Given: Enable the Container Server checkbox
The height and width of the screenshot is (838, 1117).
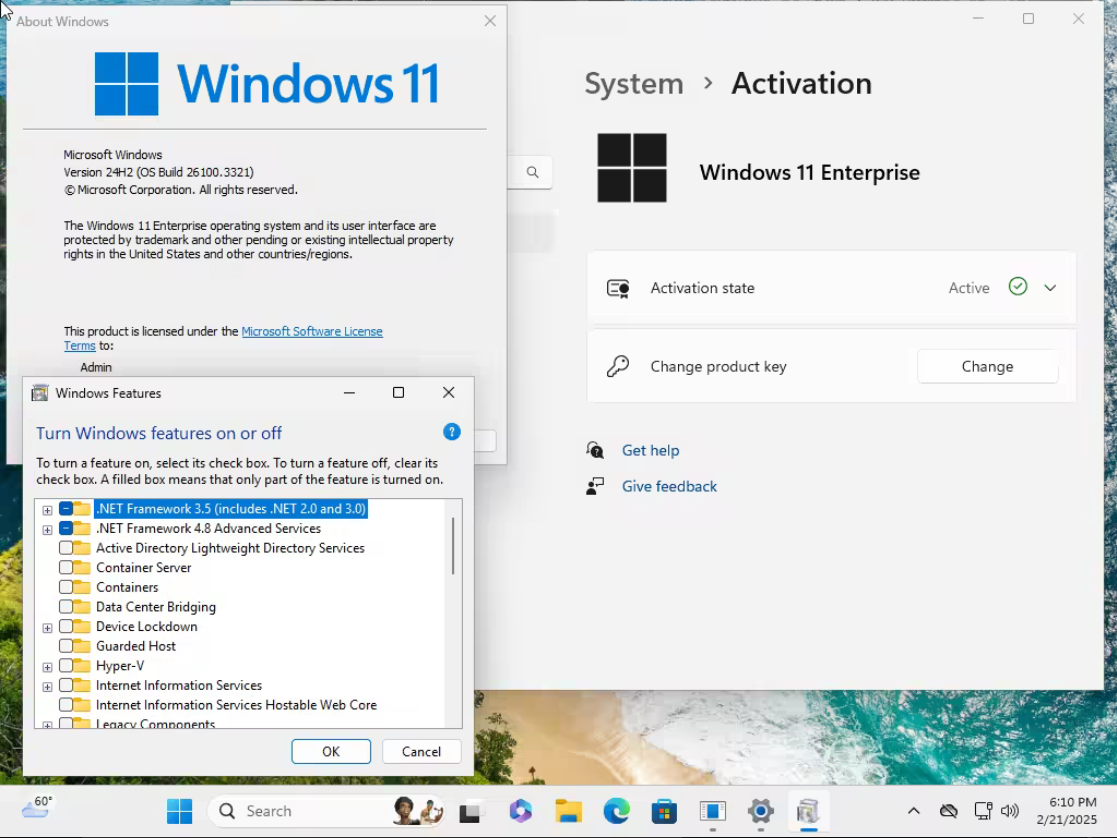Looking at the screenshot, I should [x=66, y=567].
